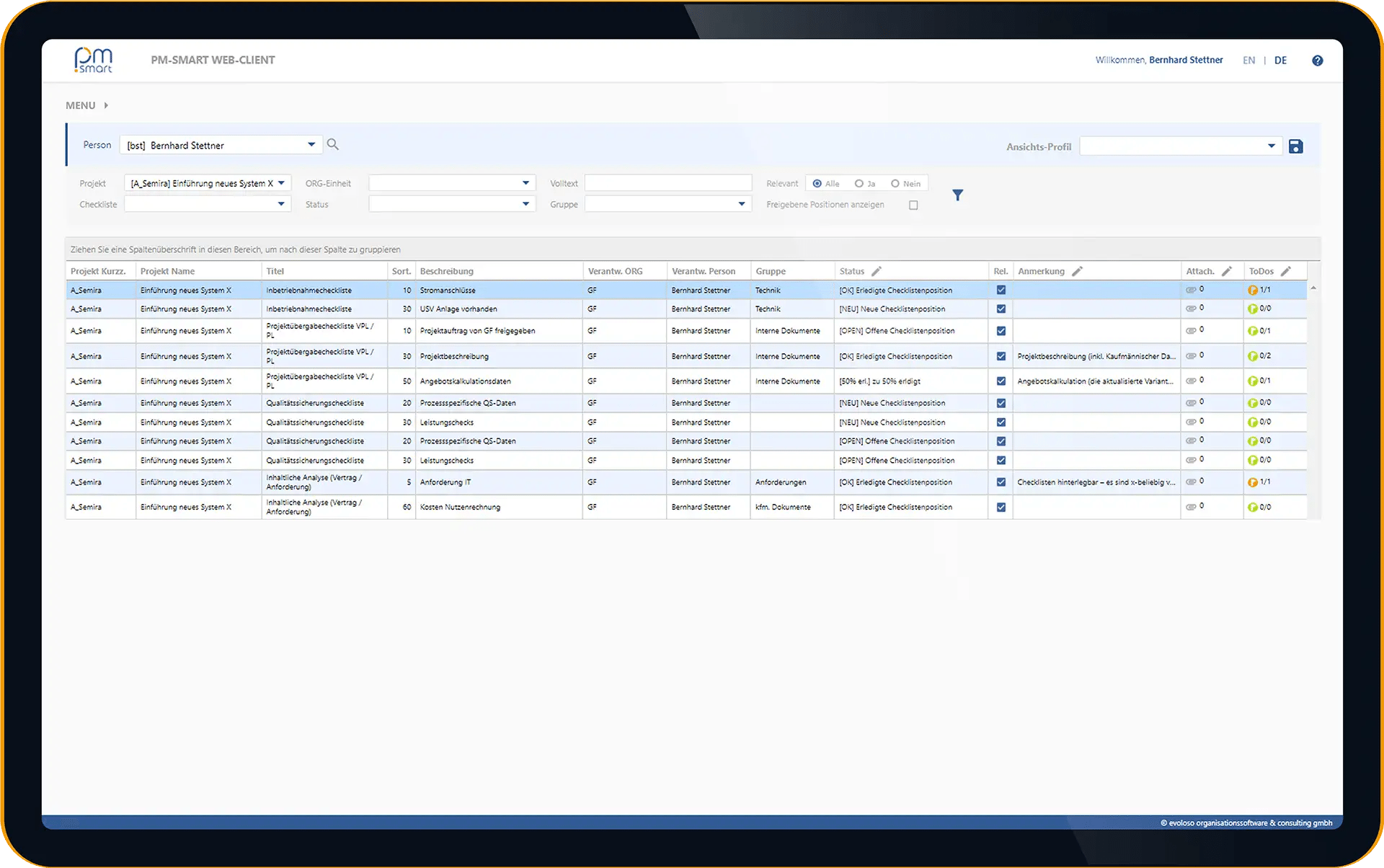Save the view profile with disk icon
The width and height of the screenshot is (1384, 868).
point(1295,146)
